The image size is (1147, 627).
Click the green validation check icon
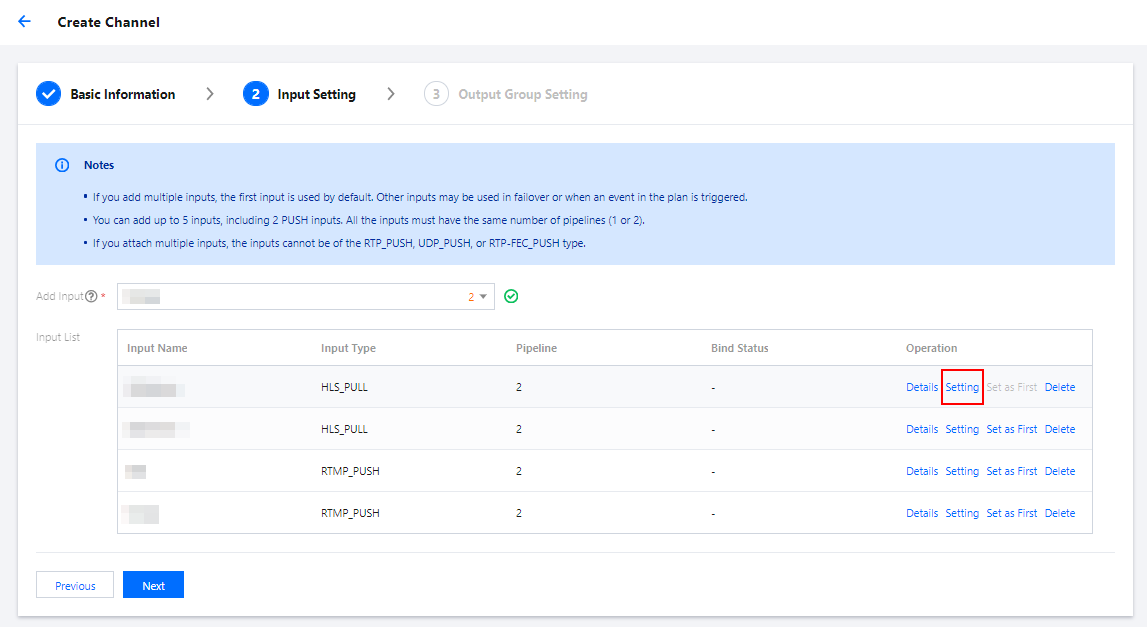pos(511,297)
